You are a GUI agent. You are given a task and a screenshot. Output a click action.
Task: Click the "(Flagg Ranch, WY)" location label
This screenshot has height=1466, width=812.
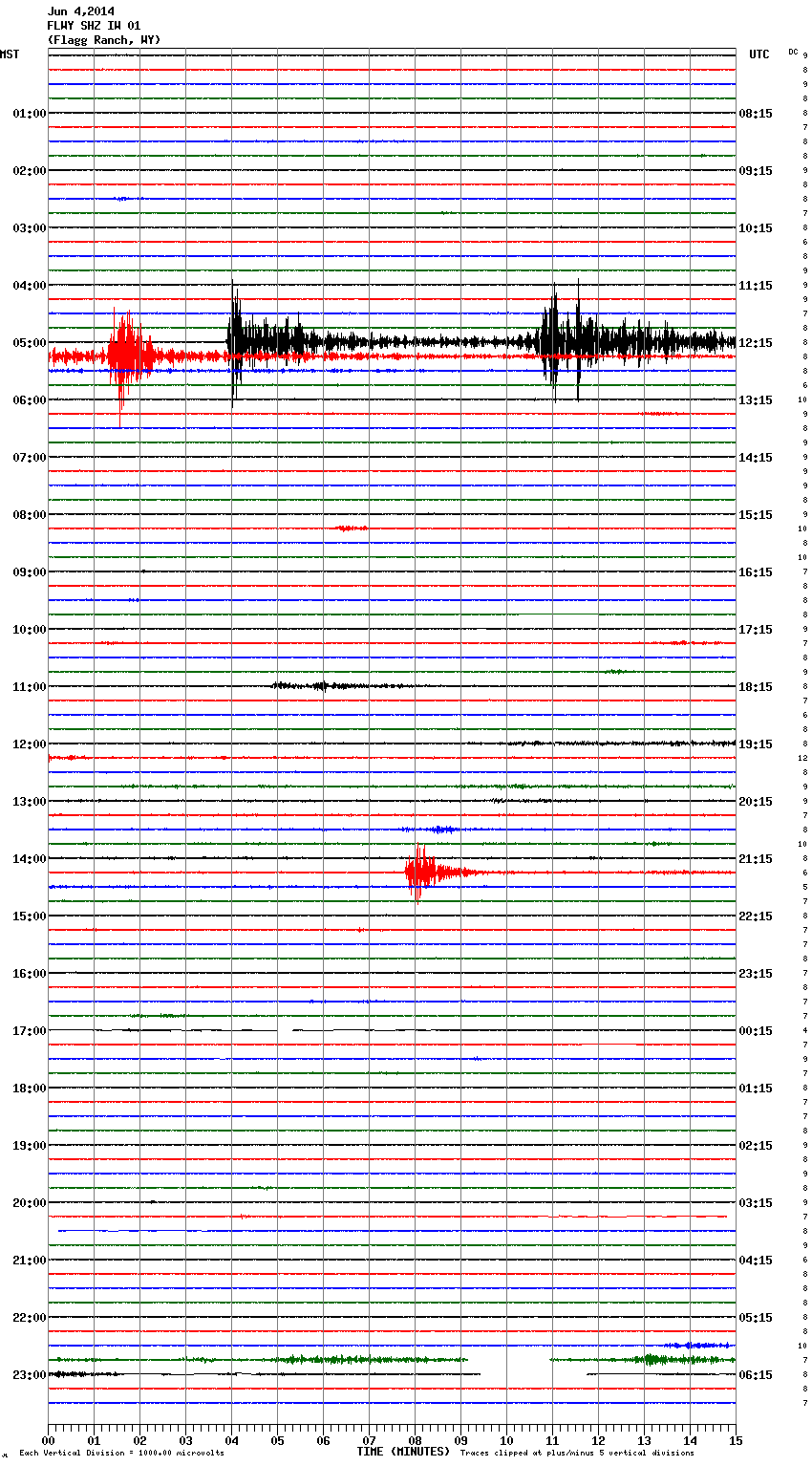[x=104, y=40]
